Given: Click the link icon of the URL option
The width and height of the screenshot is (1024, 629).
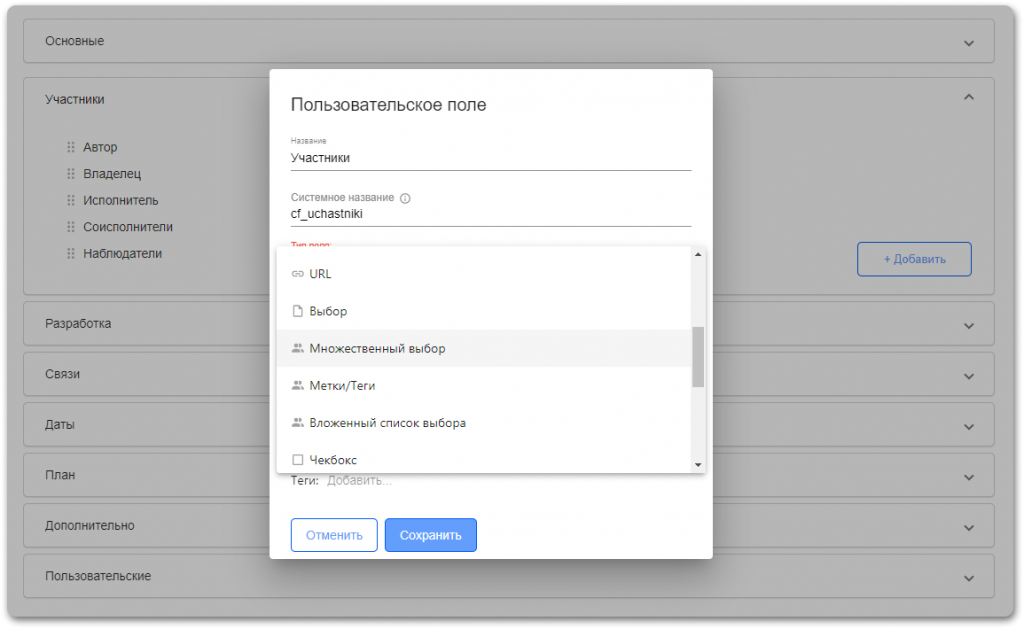Looking at the screenshot, I should click(x=298, y=274).
